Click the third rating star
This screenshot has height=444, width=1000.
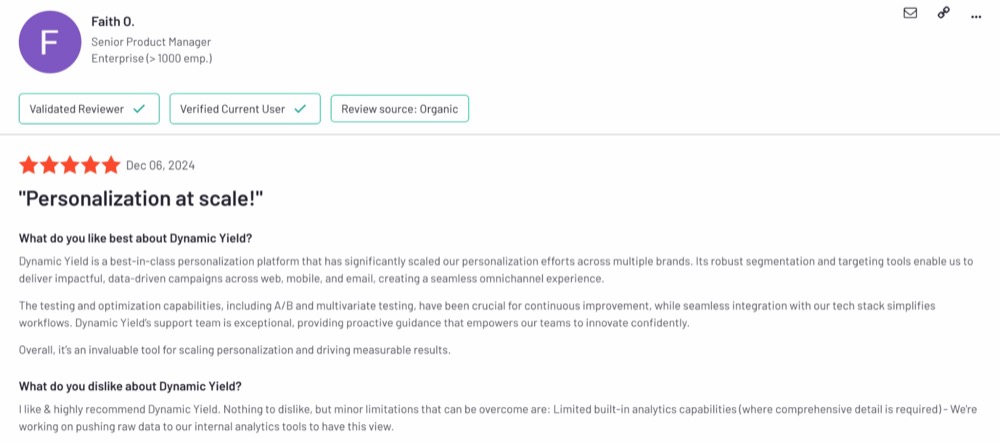click(x=70, y=165)
